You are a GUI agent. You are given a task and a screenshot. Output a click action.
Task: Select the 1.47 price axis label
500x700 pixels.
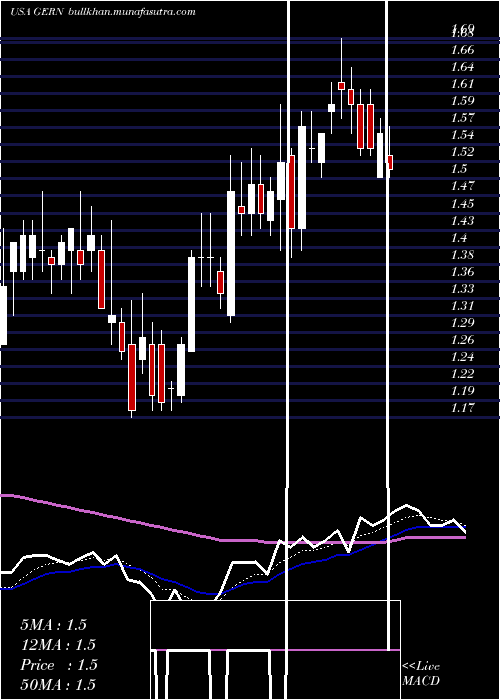[462, 186]
